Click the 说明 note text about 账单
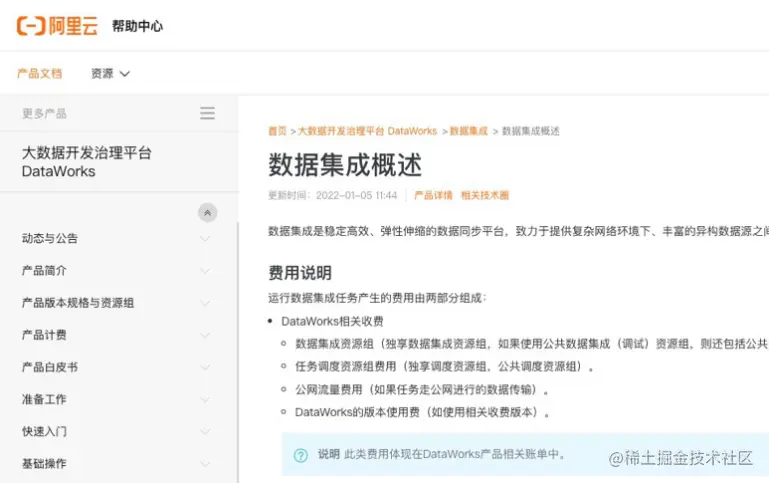The height and width of the screenshot is (483, 769). point(441,454)
